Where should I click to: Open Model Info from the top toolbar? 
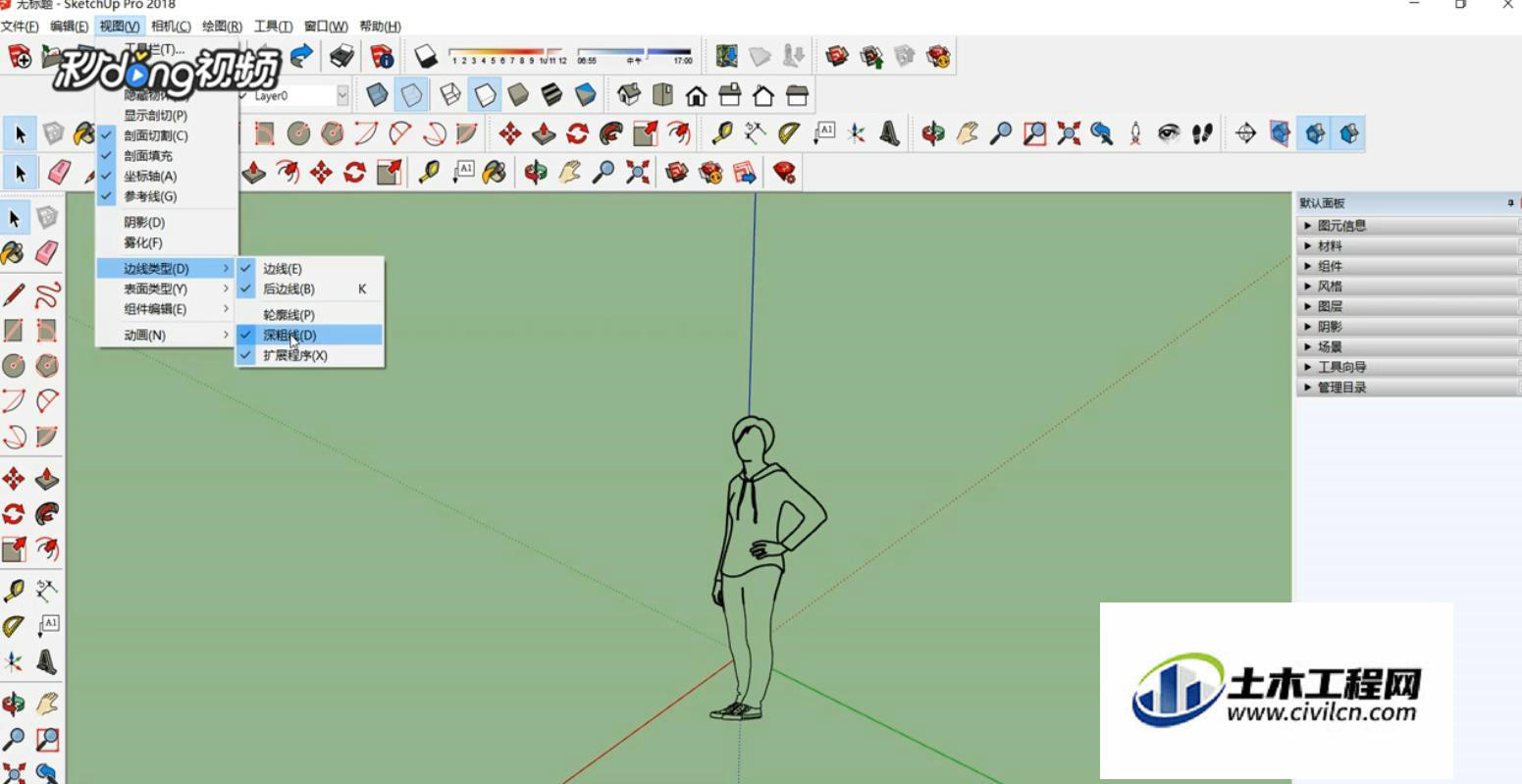[382, 56]
